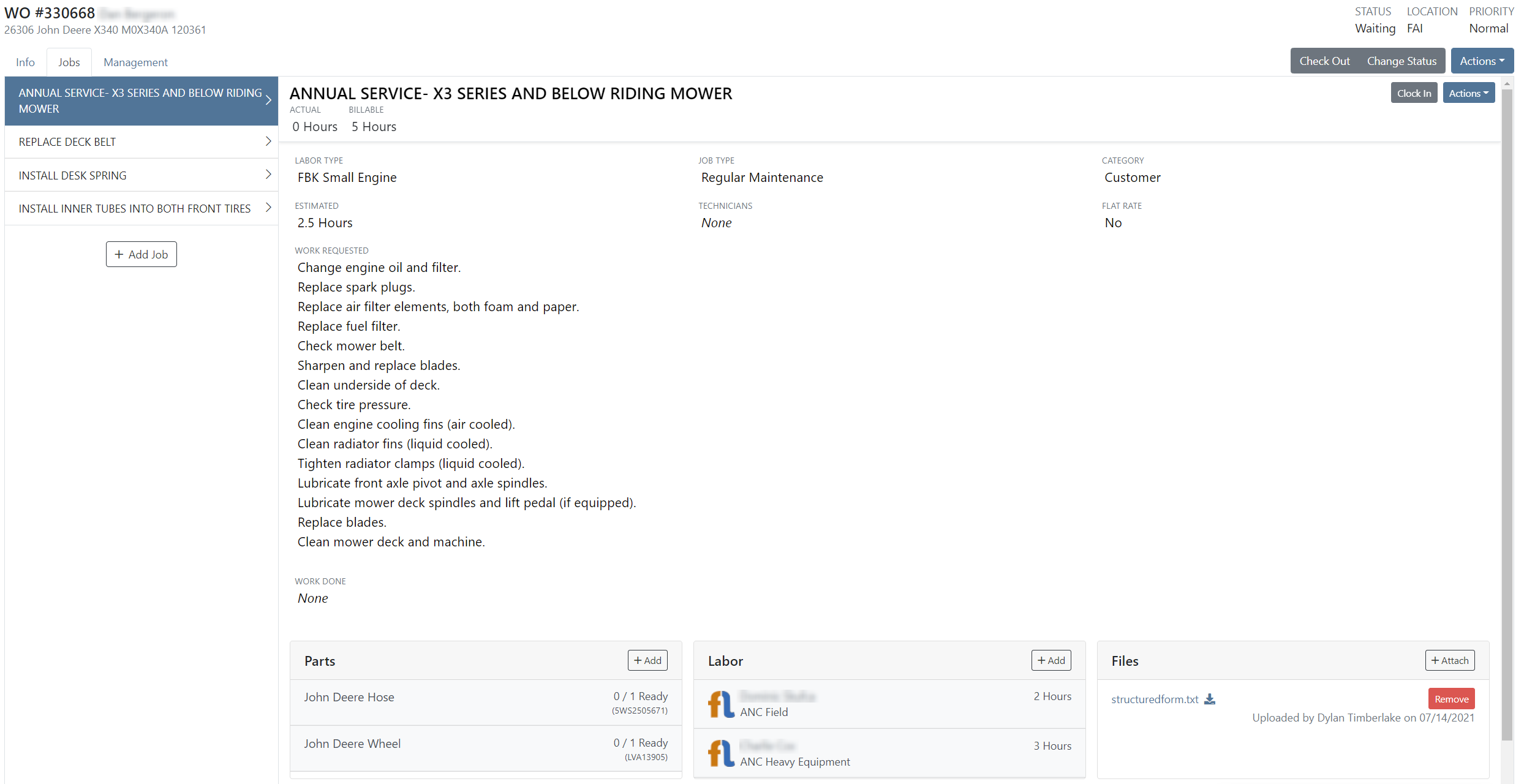Open the John Deere Wheel part row

pos(486,749)
